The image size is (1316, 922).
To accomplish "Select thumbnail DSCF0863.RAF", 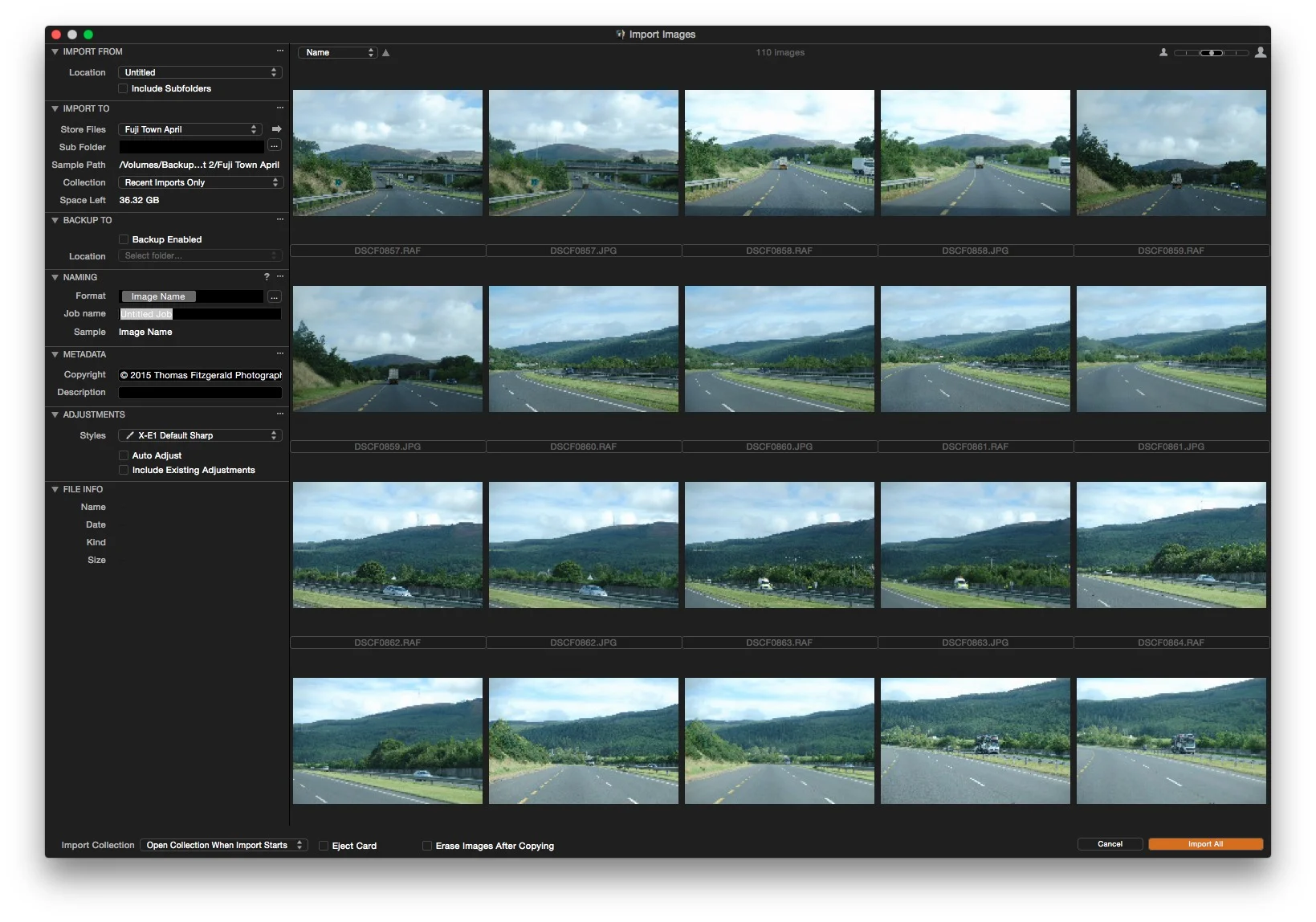I will coord(780,545).
